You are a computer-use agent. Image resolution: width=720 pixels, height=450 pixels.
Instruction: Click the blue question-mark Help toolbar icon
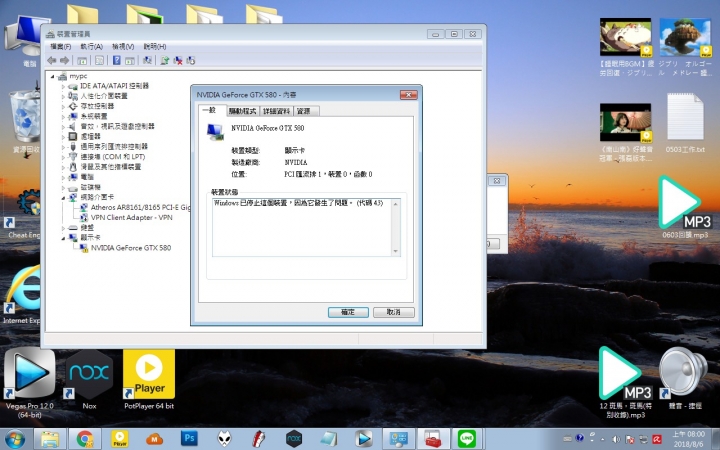[x=117, y=60]
